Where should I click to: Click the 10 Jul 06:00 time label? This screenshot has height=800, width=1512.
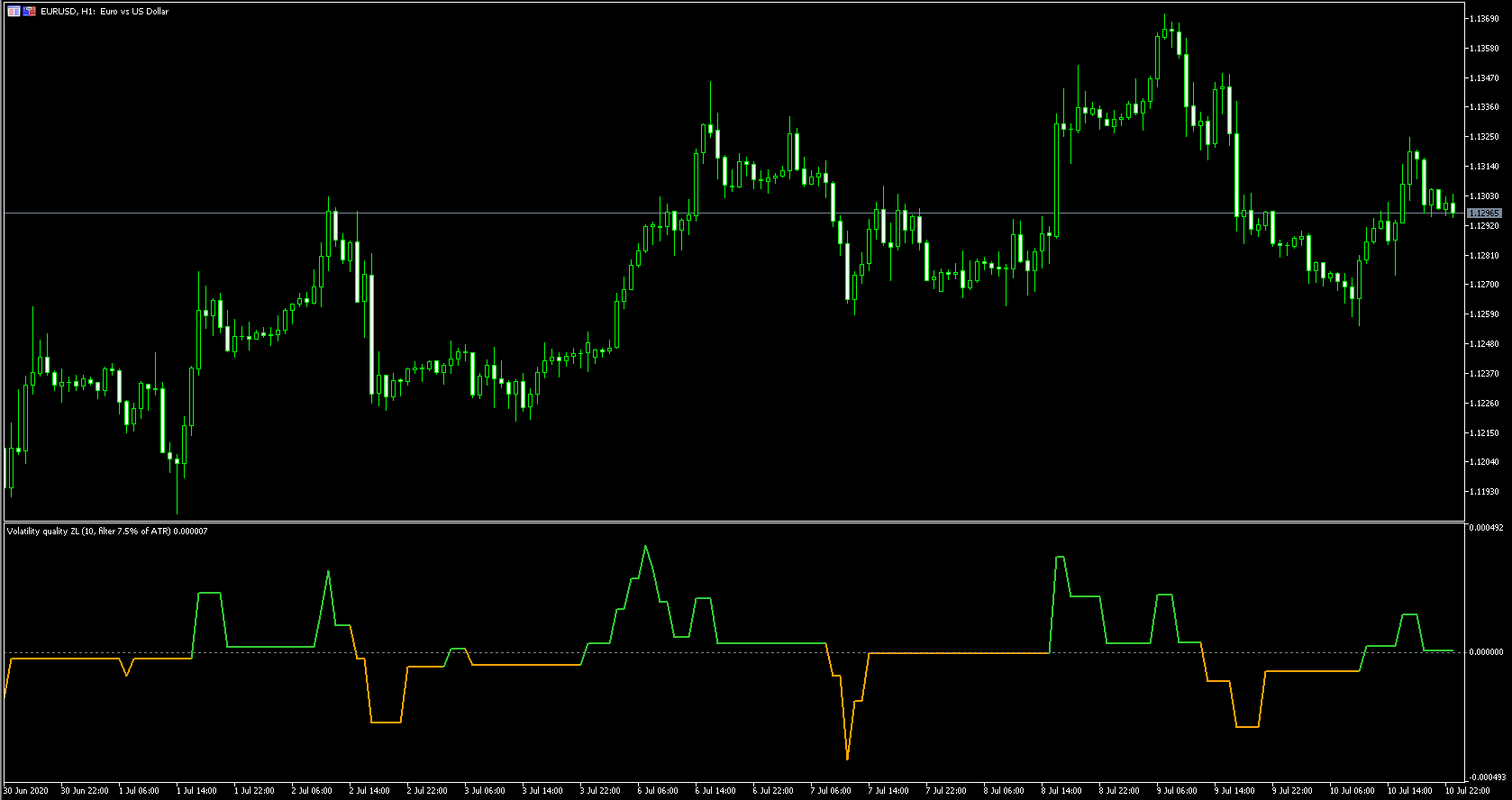[1353, 791]
